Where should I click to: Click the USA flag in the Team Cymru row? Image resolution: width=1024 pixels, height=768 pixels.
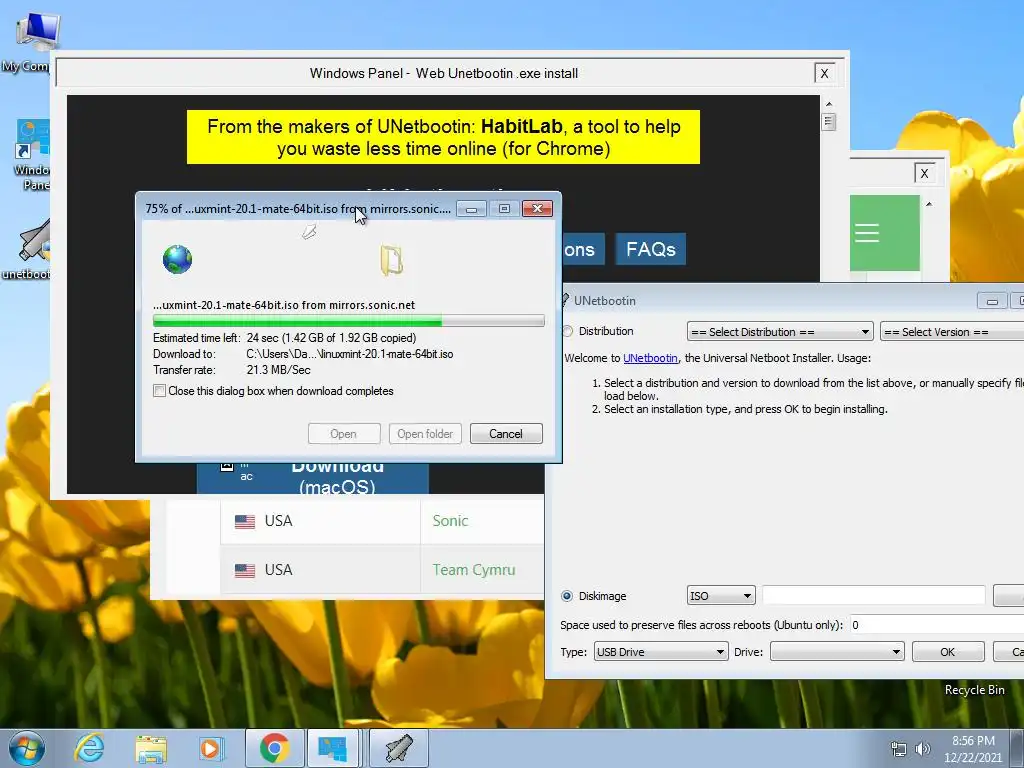coord(245,571)
